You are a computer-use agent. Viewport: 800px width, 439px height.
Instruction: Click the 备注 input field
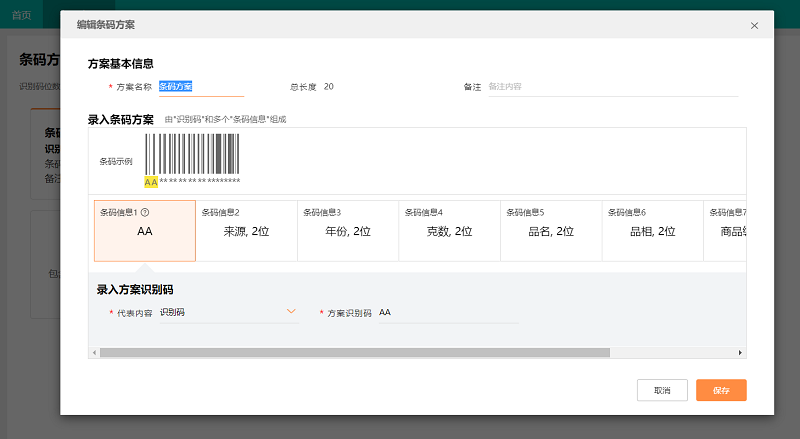pyautogui.click(x=610, y=87)
